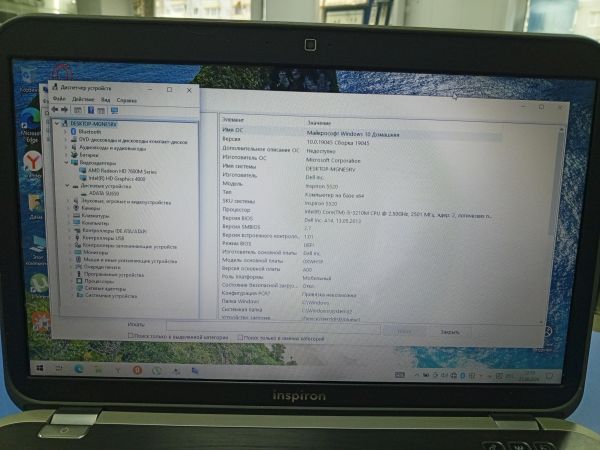
Task: Collapse the Видеоадаптеры category
Action: (x=67, y=163)
